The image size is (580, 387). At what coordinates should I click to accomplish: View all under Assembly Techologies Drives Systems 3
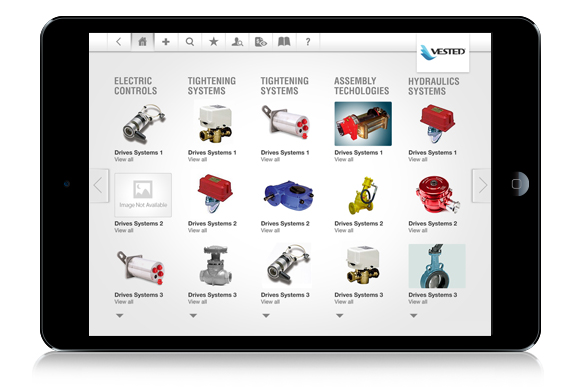344,302
